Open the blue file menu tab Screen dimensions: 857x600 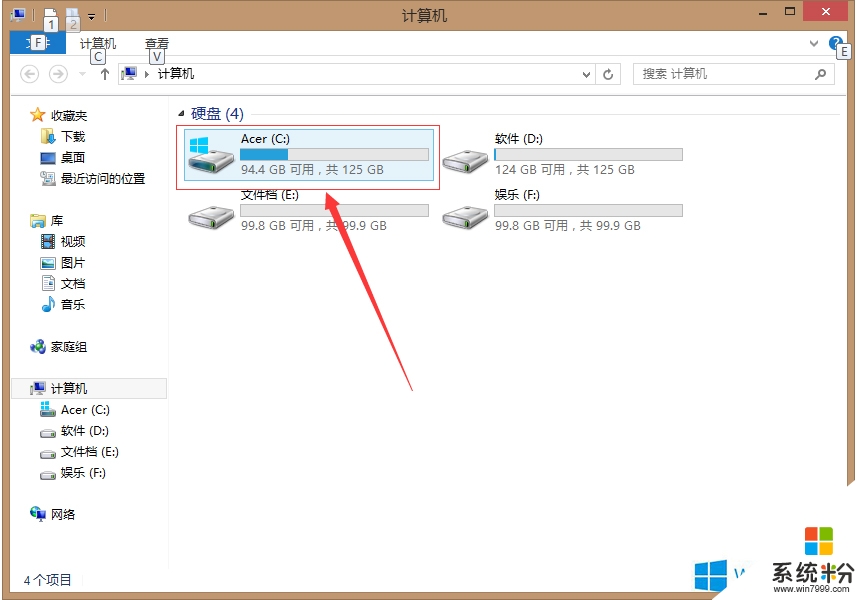click(38, 43)
